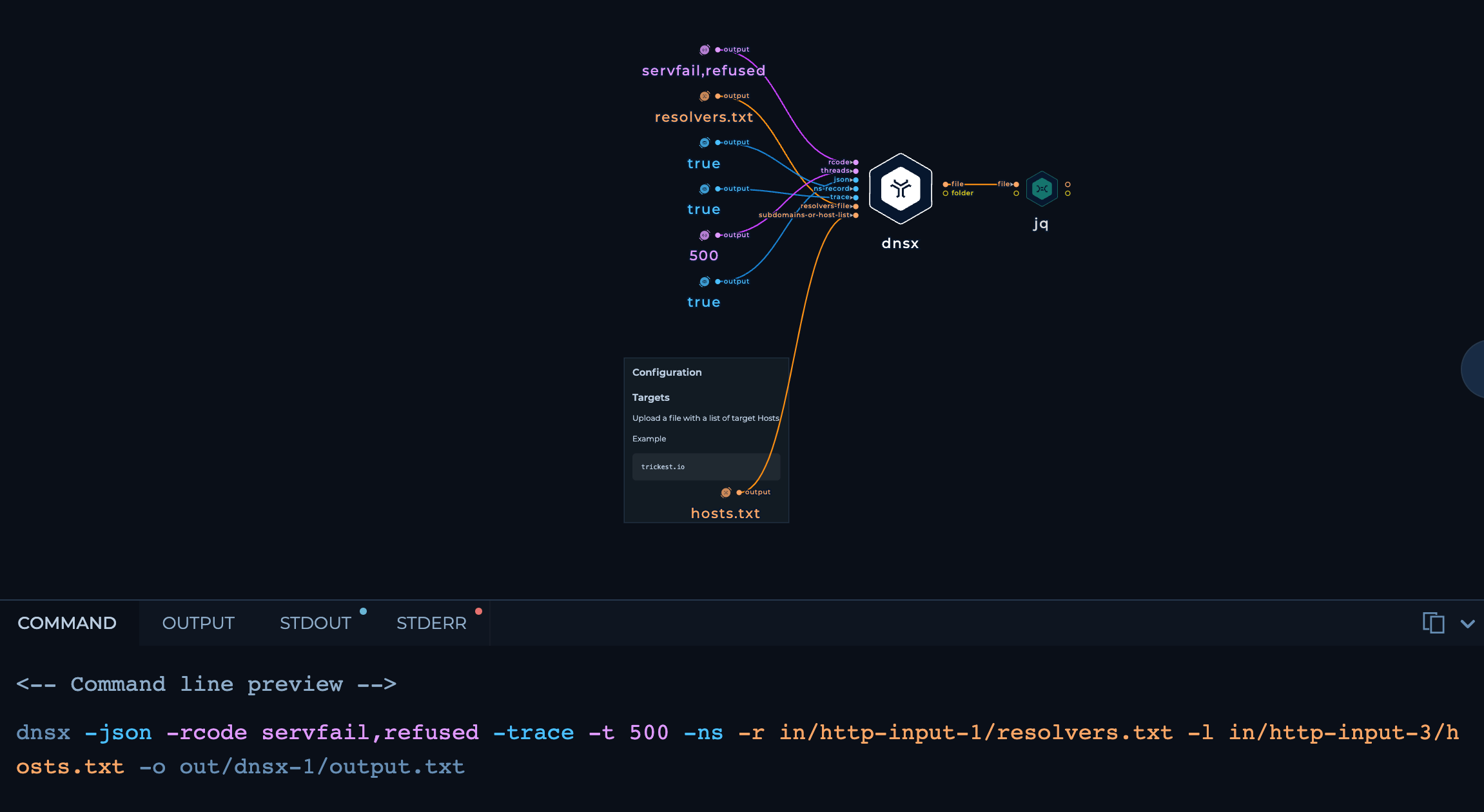Viewport: 1484px width, 812px height.
Task: Click output port of resolvers.txt node
Action: pyautogui.click(x=718, y=96)
